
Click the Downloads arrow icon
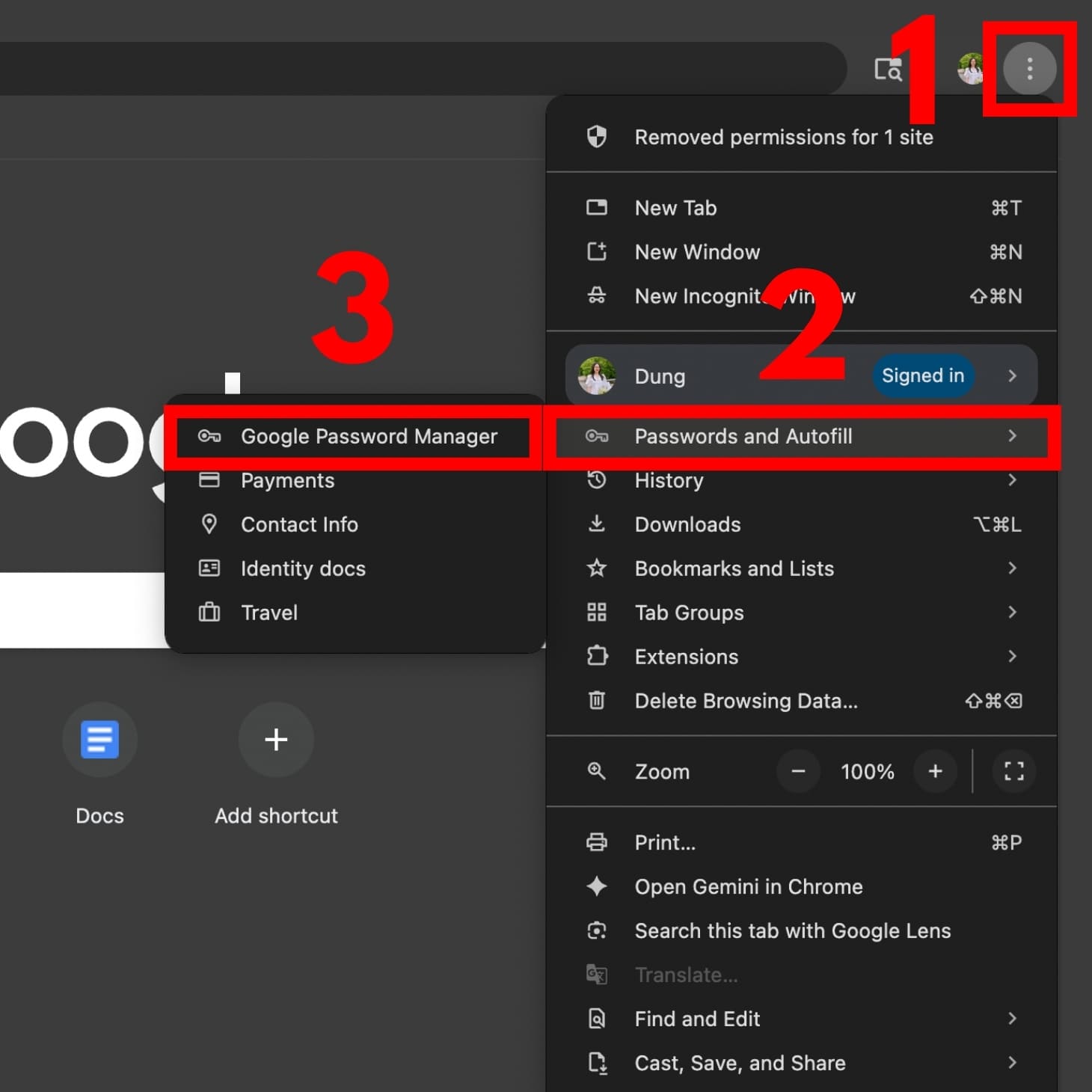coord(596,524)
